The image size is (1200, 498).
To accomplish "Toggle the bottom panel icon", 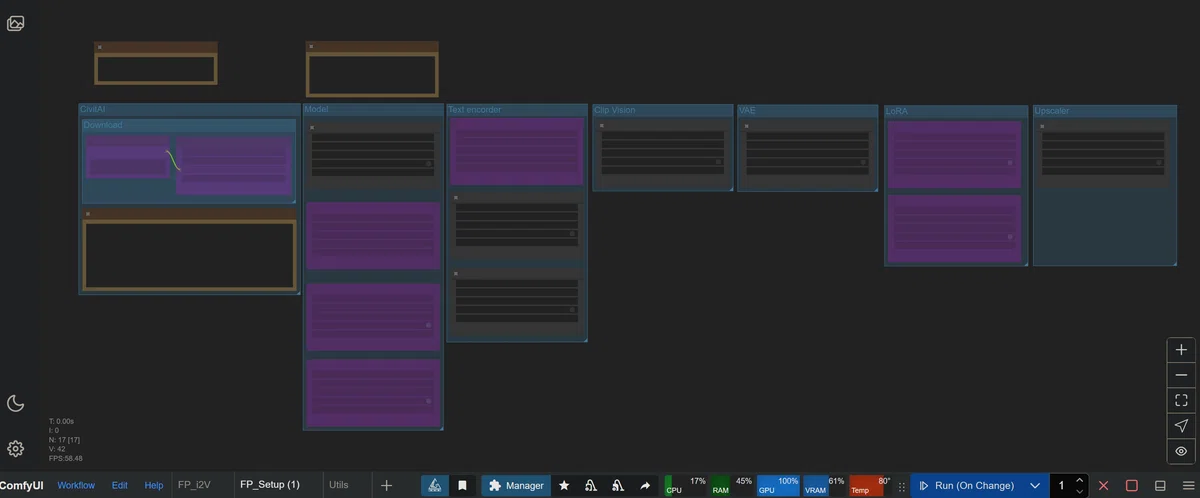I will coord(1160,485).
